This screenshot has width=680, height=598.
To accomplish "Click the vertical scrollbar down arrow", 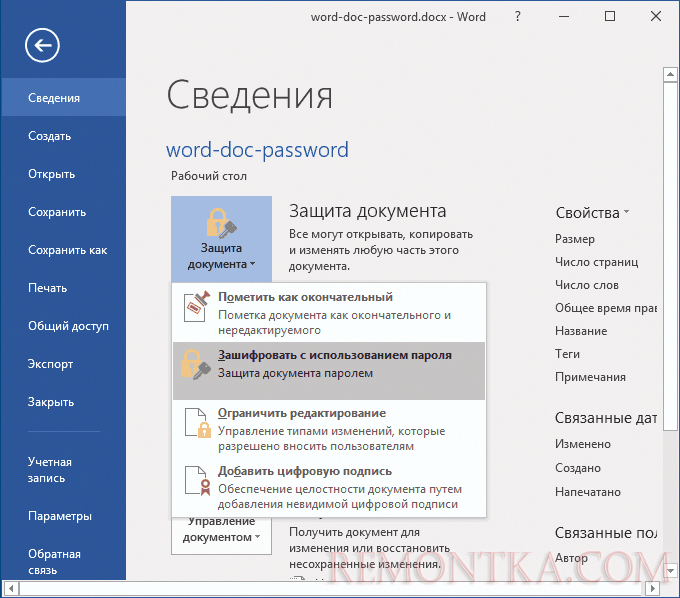I will tap(670, 571).
